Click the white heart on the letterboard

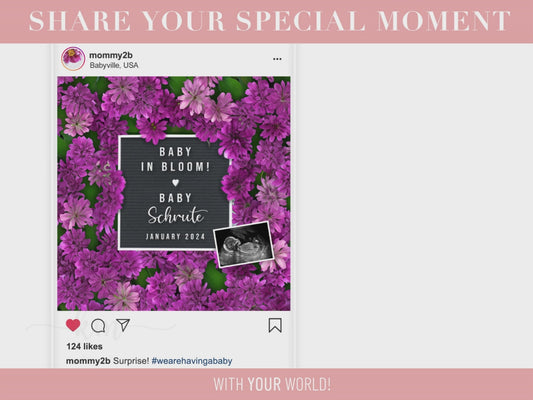pyautogui.click(x=175, y=183)
